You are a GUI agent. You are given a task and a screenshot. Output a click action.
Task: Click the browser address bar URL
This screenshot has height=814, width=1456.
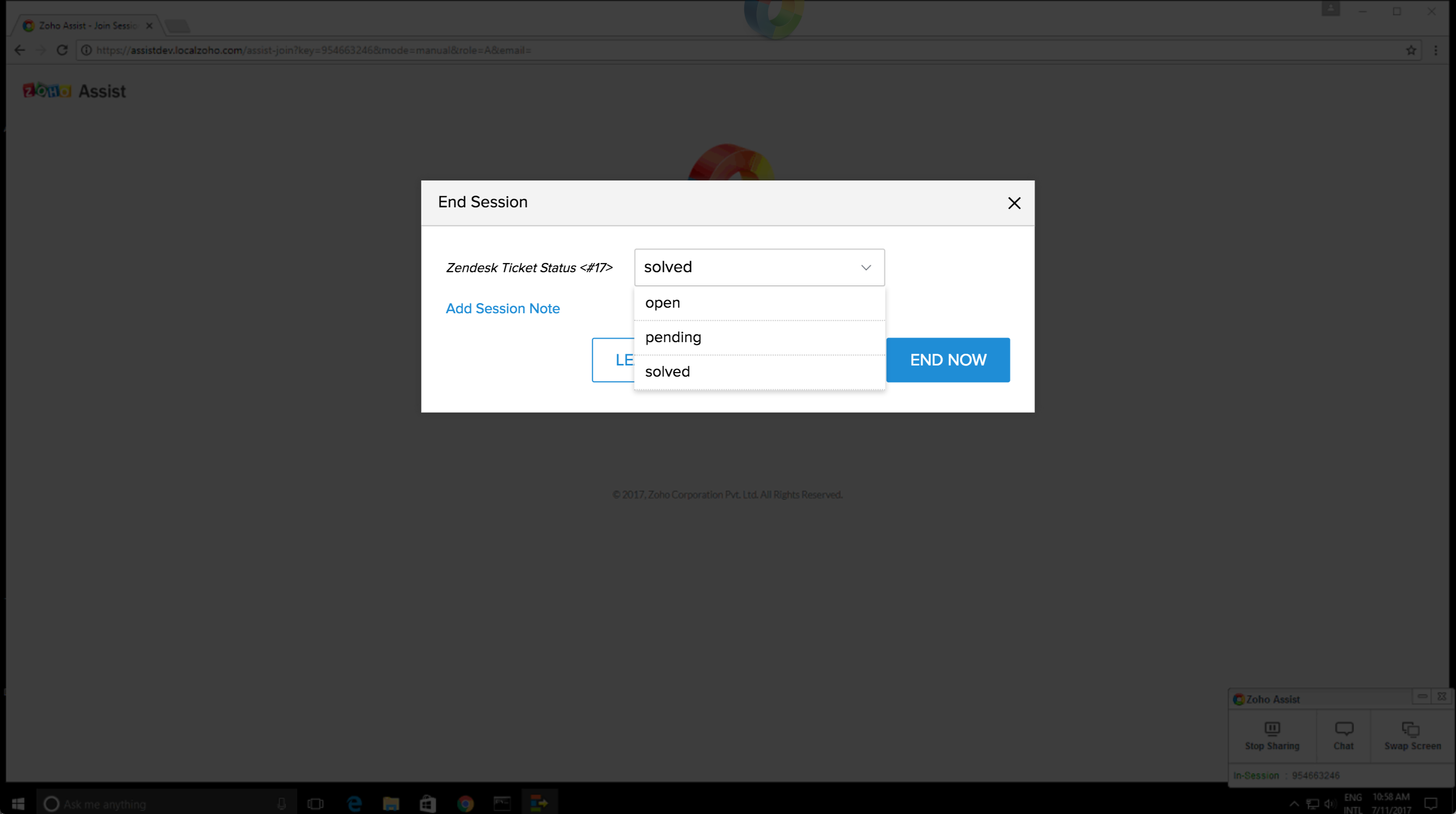click(314, 50)
